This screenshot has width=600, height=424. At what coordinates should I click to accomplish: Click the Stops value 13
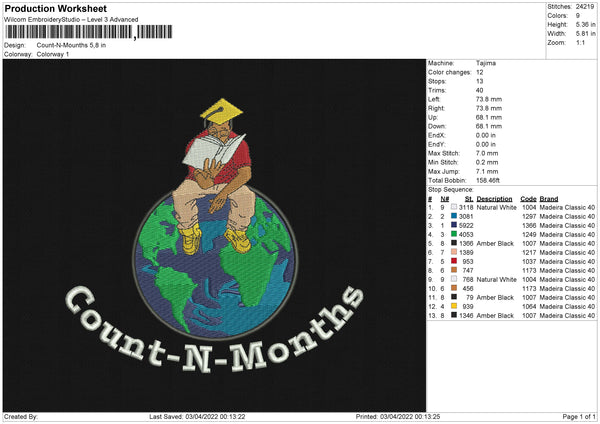(x=479, y=81)
